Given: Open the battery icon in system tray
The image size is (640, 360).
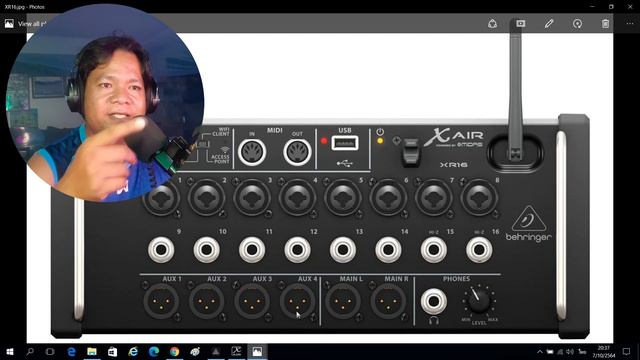Looking at the screenshot, I should [550, 351].
